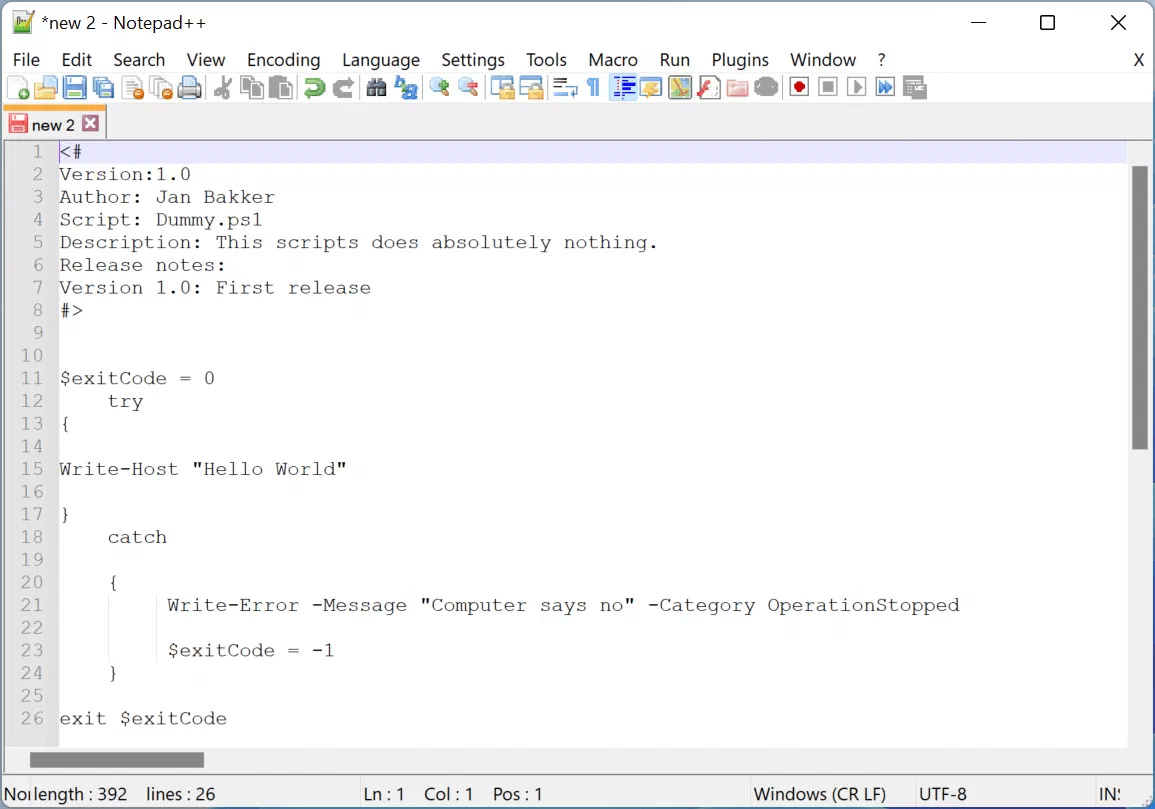Stop macro recording with the square icon

pyautogui.click(x=828, y=88)
